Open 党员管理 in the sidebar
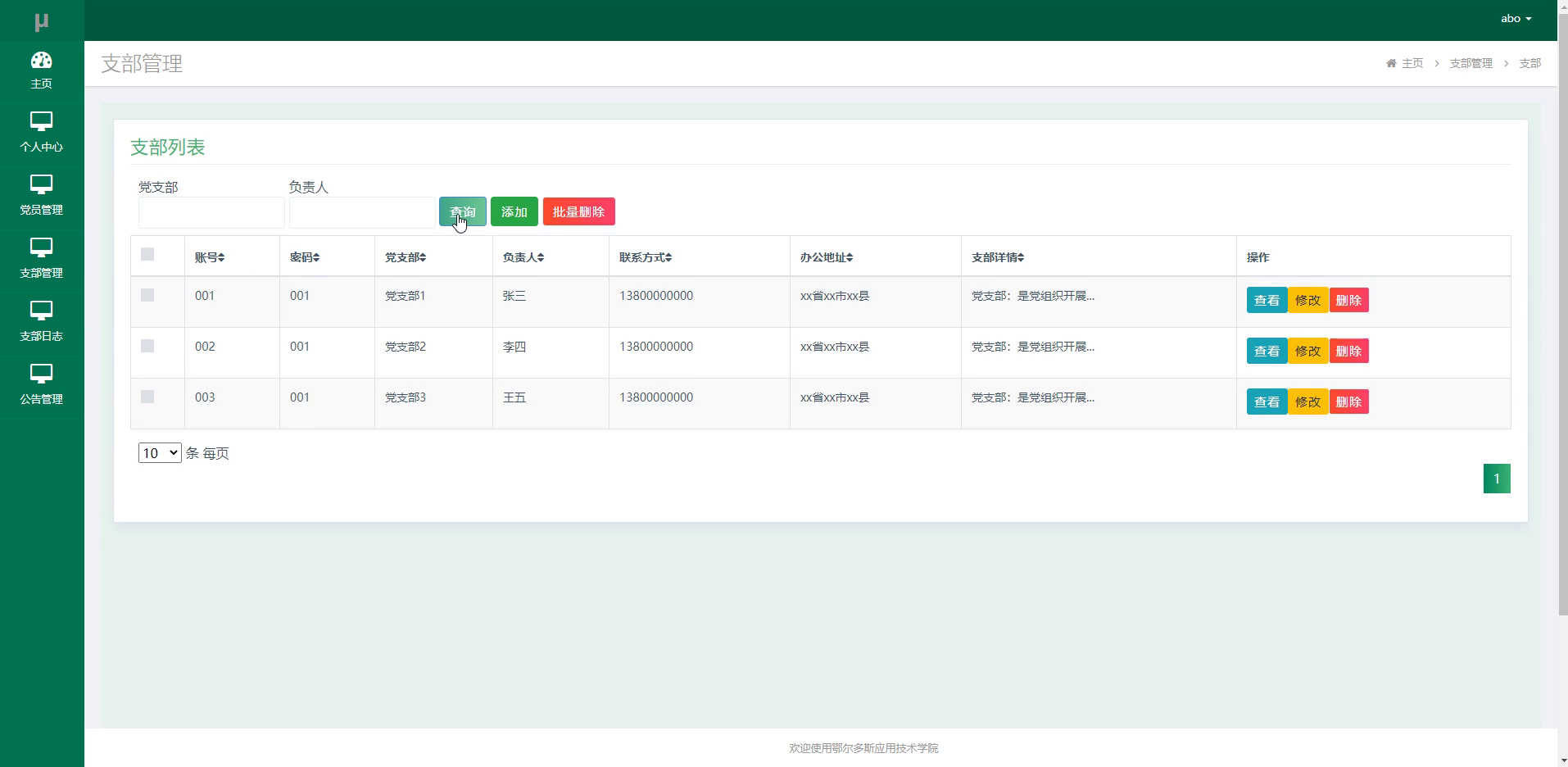 pyautogui.click(x=41, y=197)
